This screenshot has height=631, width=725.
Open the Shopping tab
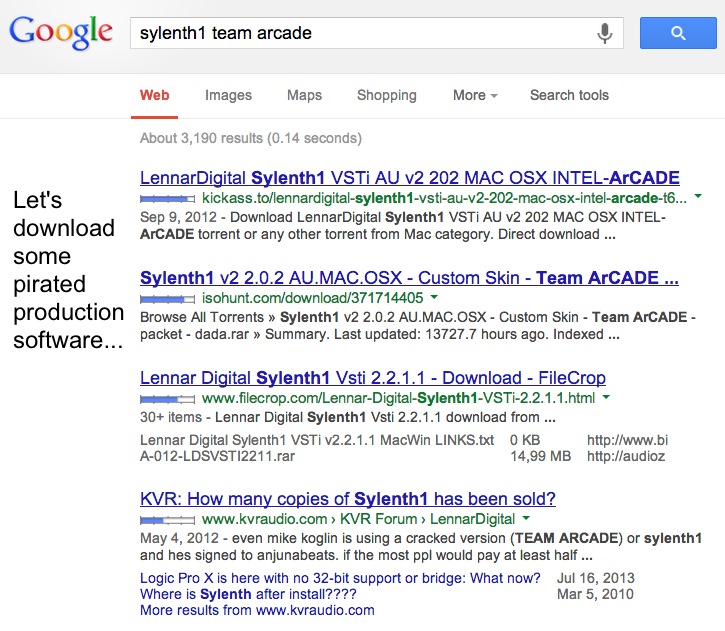[387, 95]
